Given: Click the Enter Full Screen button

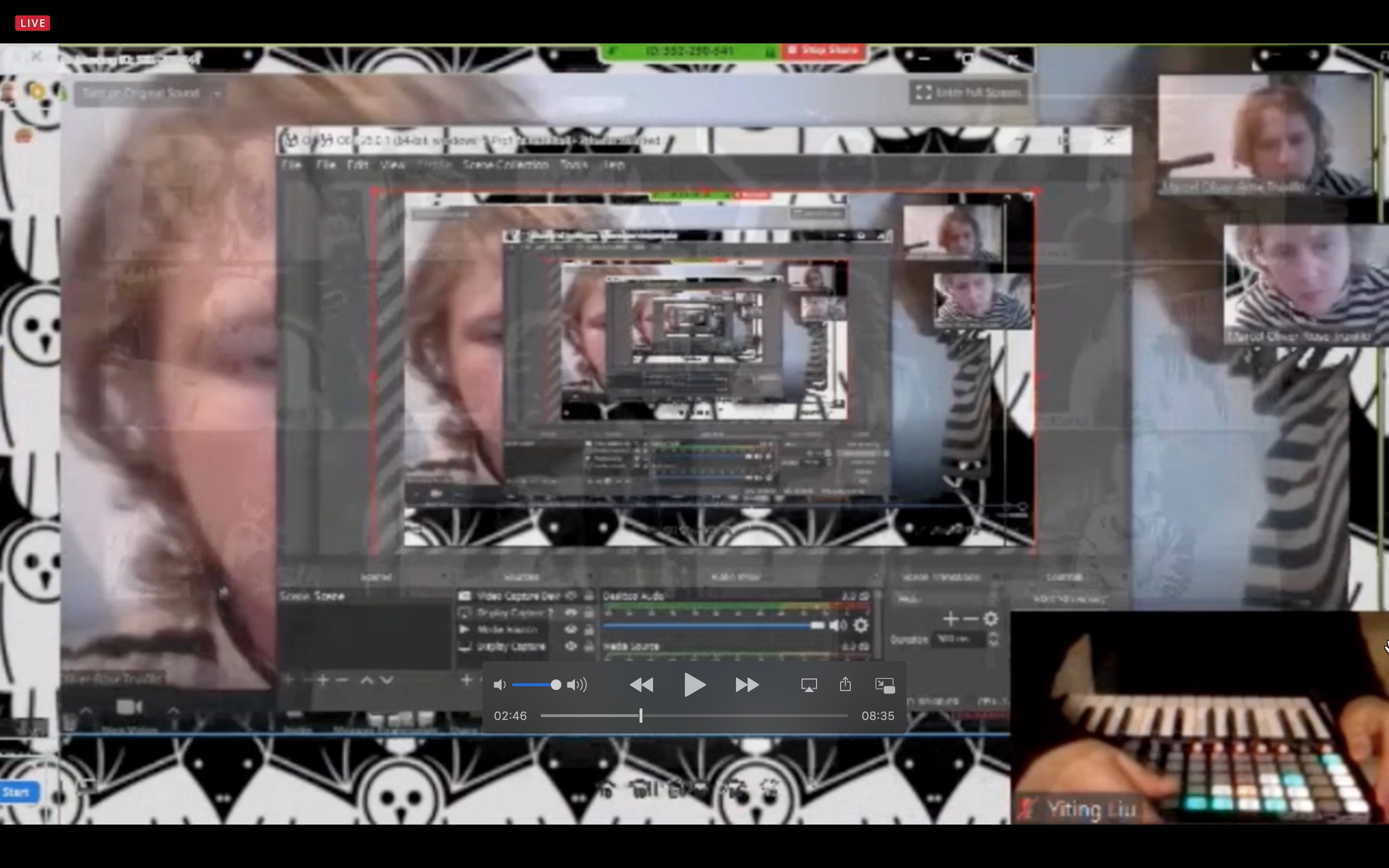Looking at the screenshot, I should coord(969,93).
